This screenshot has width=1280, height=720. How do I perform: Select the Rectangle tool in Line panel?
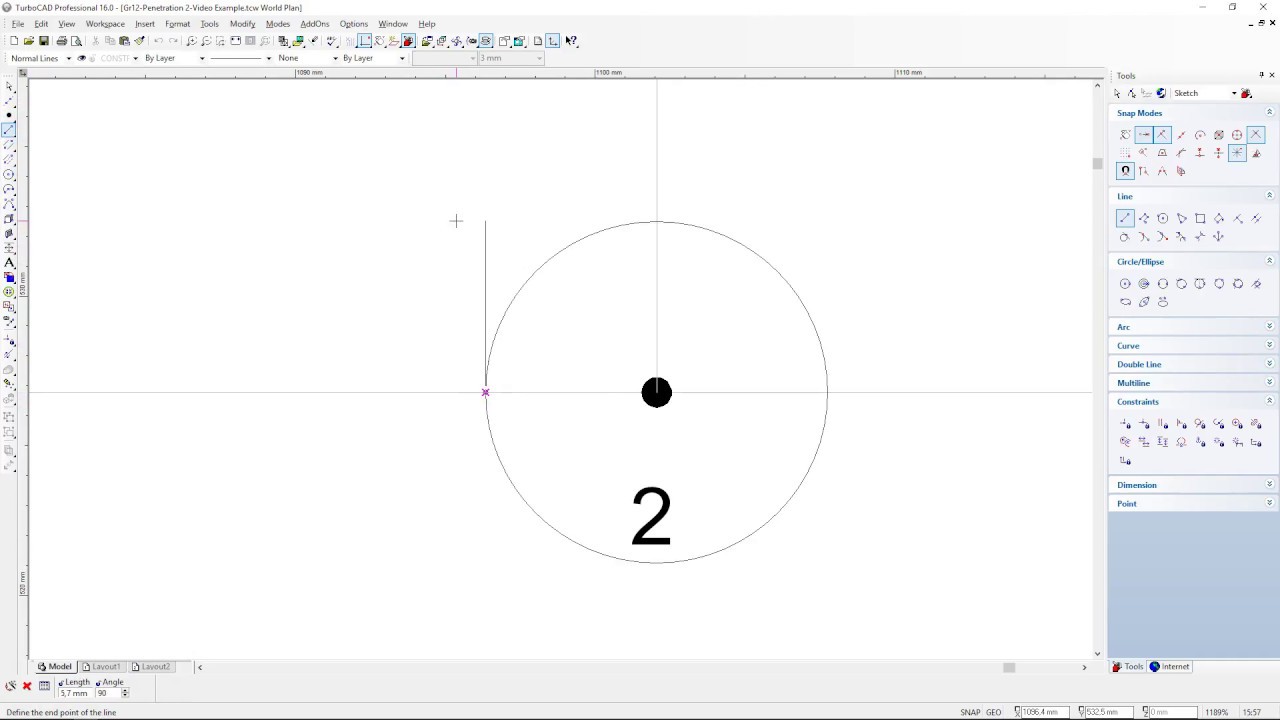click(1200, 218)
